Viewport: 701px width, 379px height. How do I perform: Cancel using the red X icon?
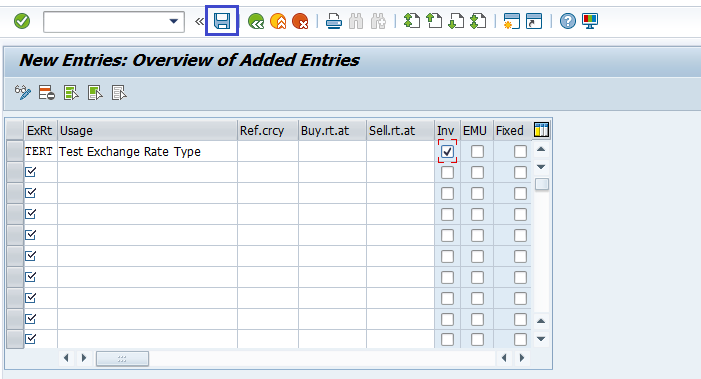click(300, 21)
